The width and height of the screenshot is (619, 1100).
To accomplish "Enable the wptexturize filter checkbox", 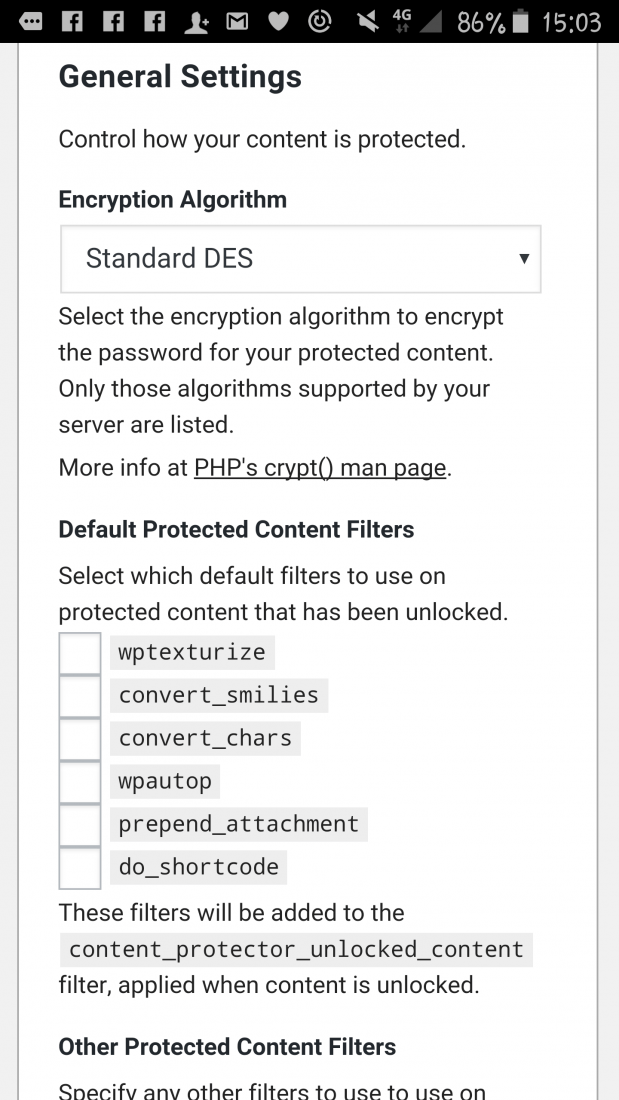I will pyautogui.click(x=79, y=653).
